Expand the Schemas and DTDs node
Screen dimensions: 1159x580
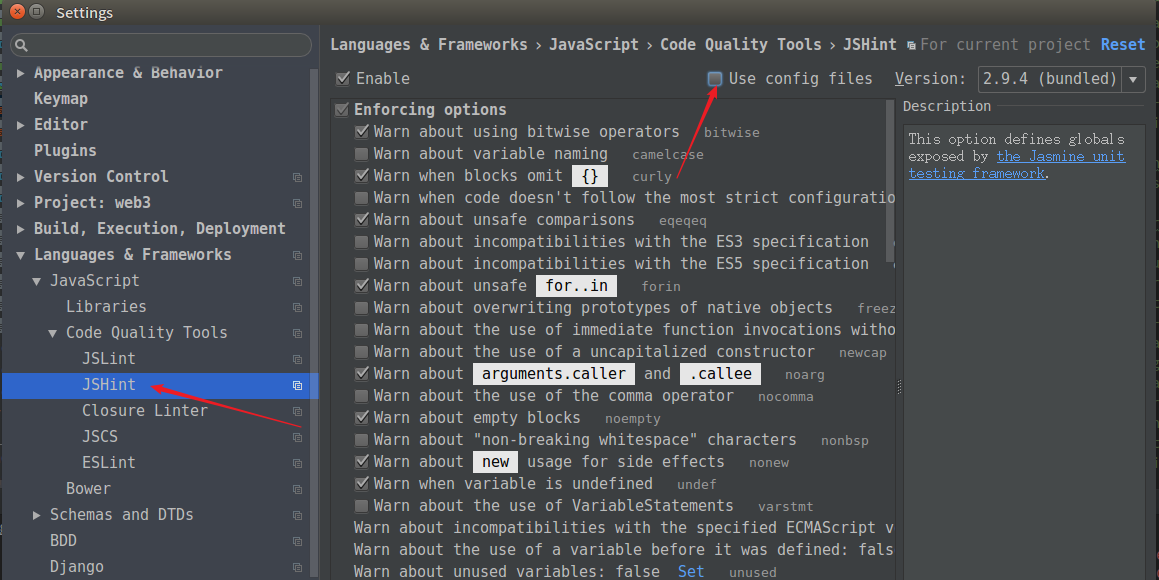[x=37, y=515]
